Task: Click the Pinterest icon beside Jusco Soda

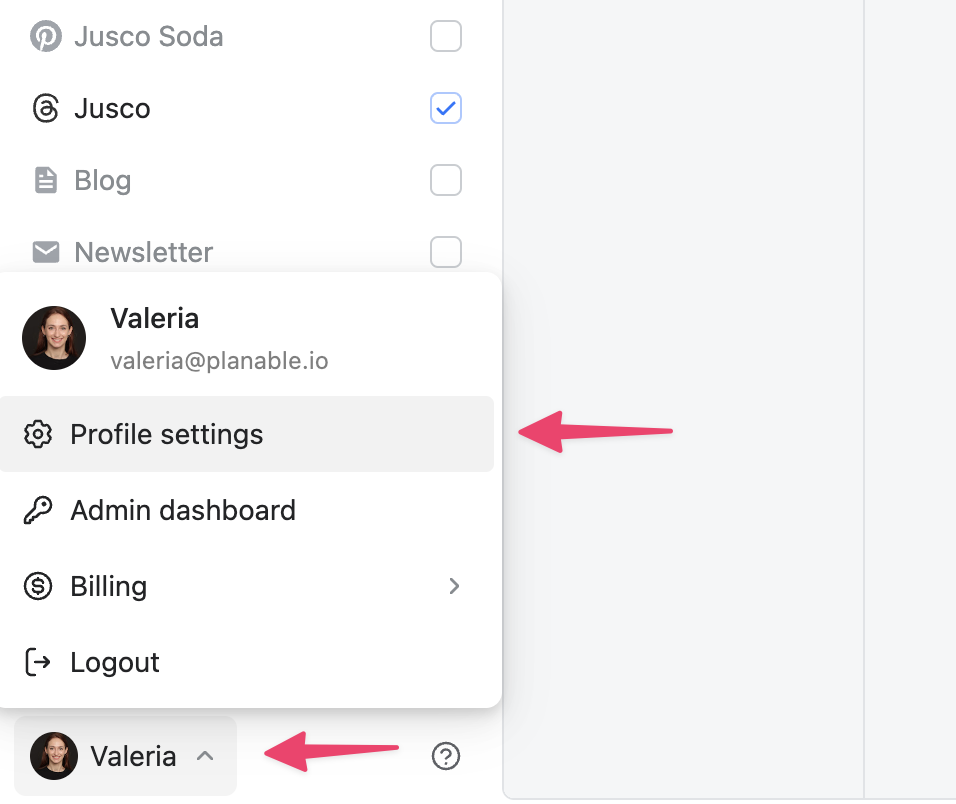Action: coord(45,37)
